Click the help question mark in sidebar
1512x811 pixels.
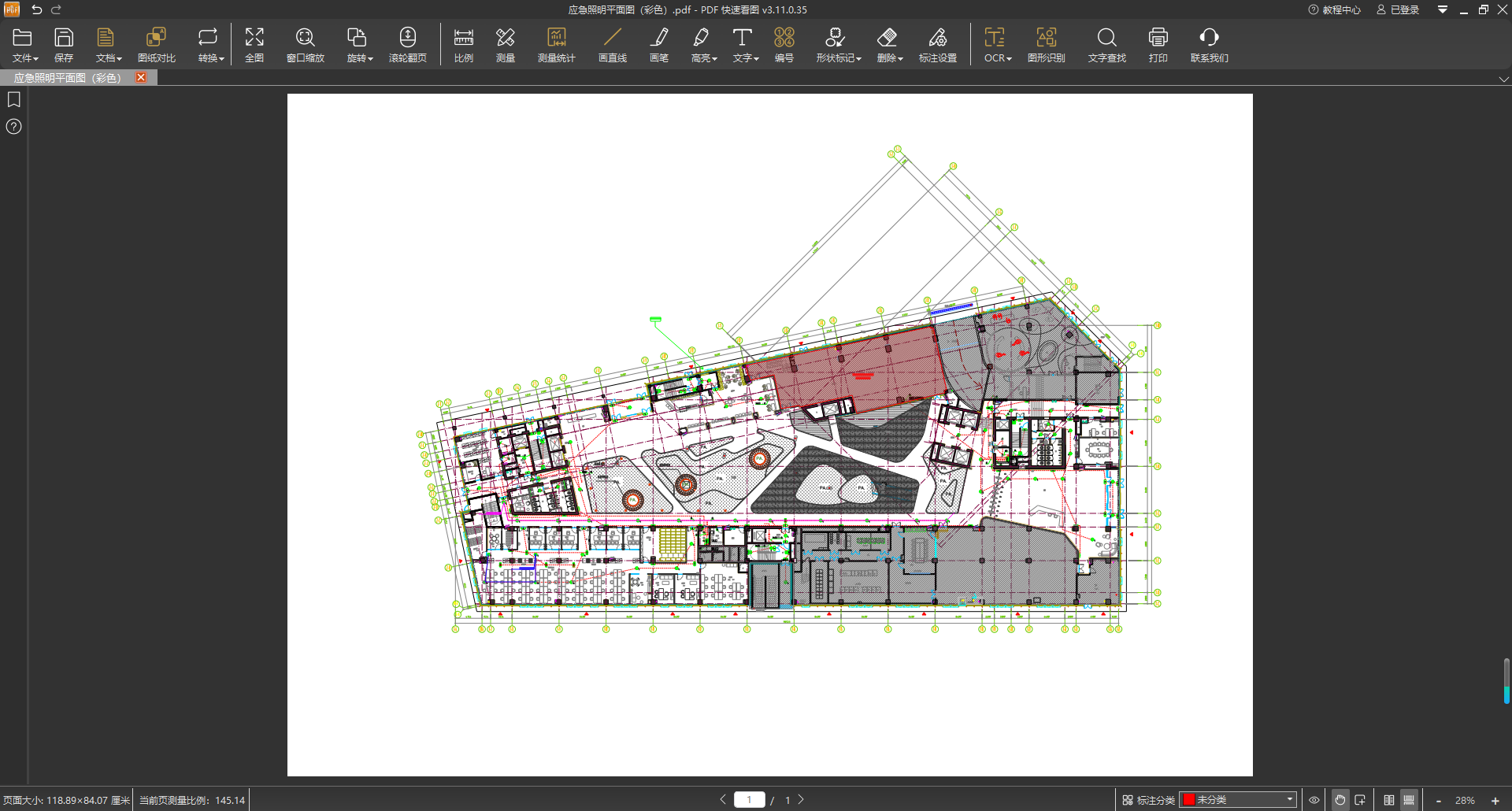(14, 127)
